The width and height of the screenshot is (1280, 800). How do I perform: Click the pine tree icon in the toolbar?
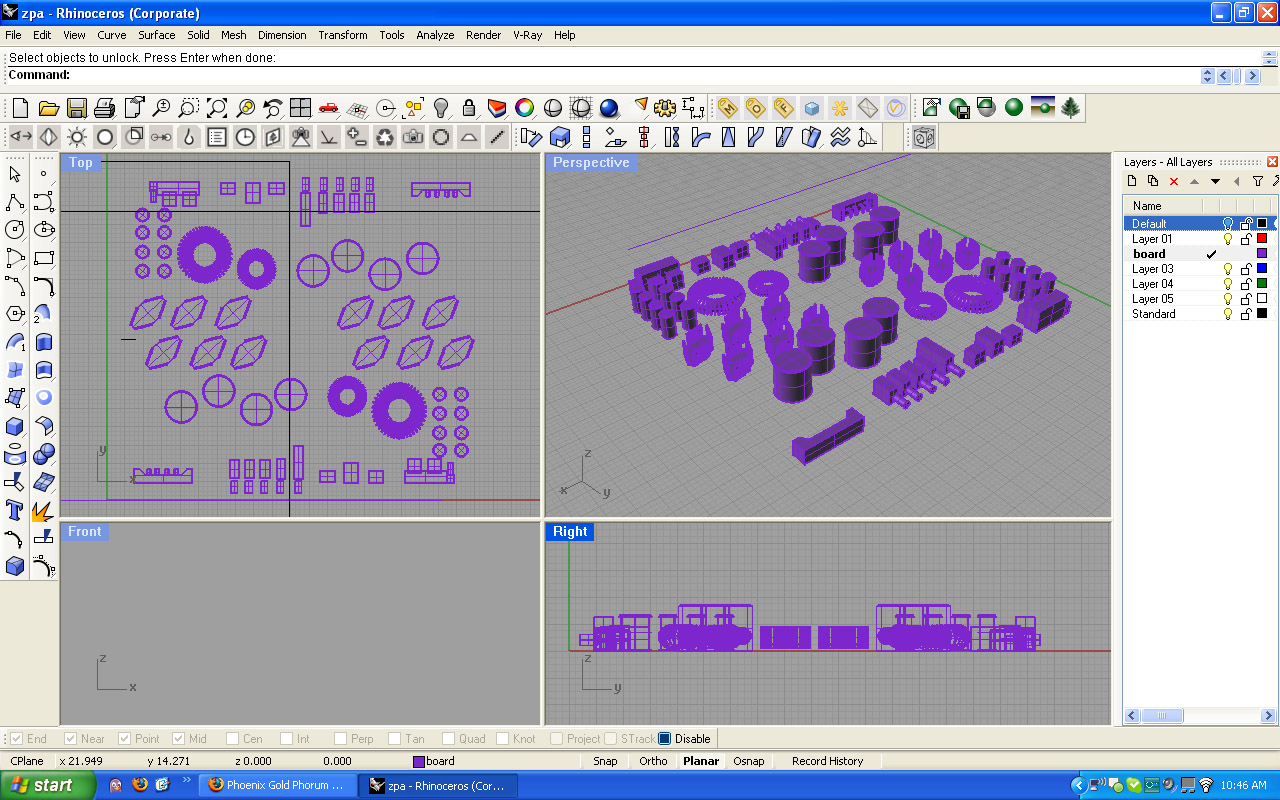pos(1071,108)
